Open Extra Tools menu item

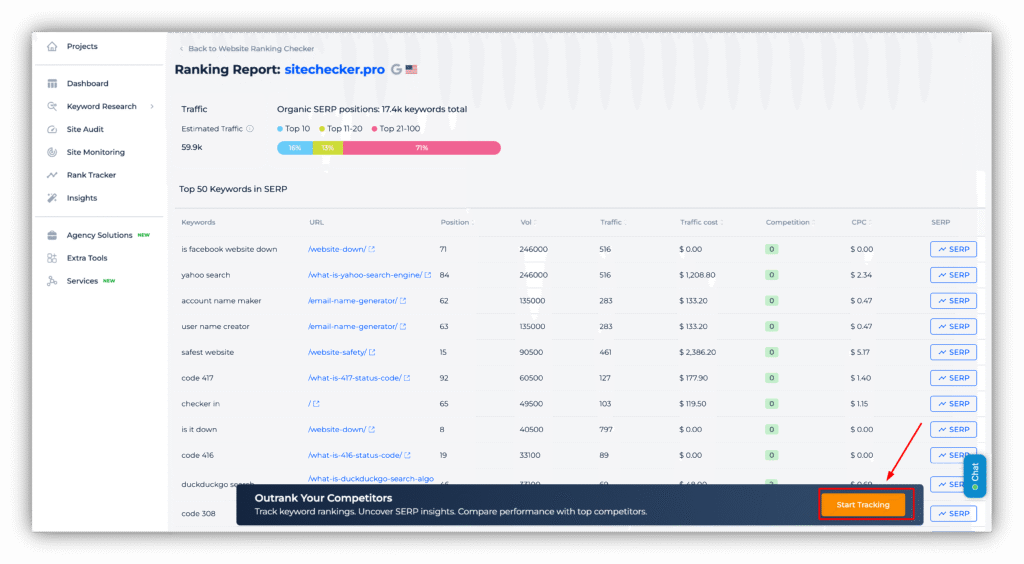click(87, 258)
